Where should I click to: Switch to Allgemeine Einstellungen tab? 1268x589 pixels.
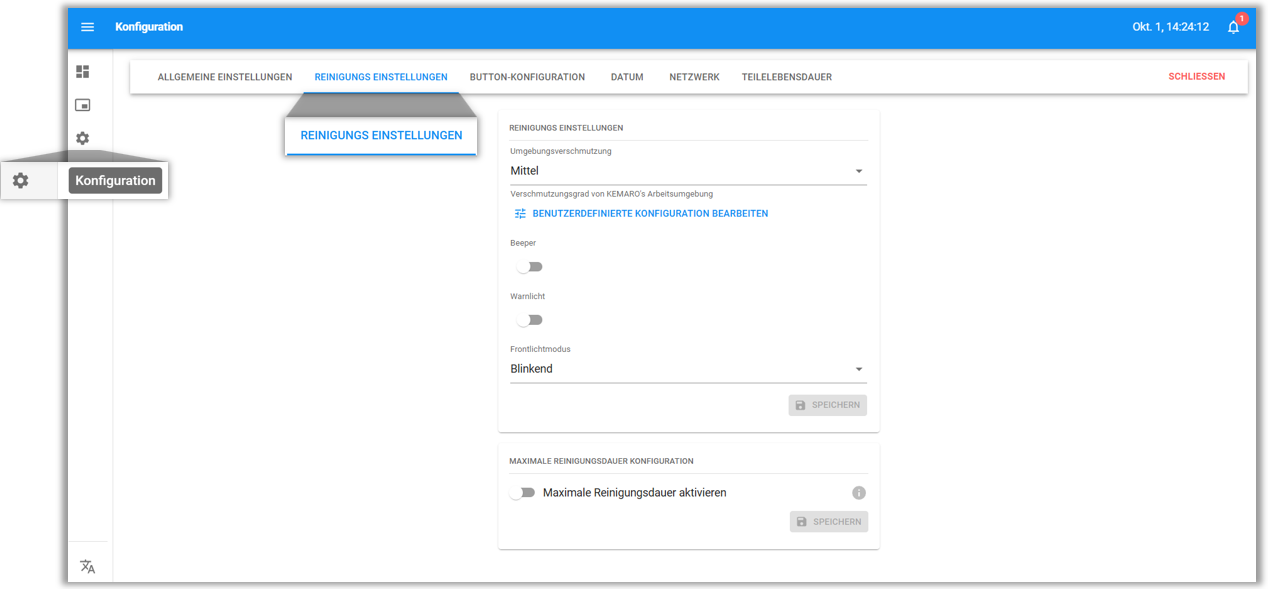(225, 77)
